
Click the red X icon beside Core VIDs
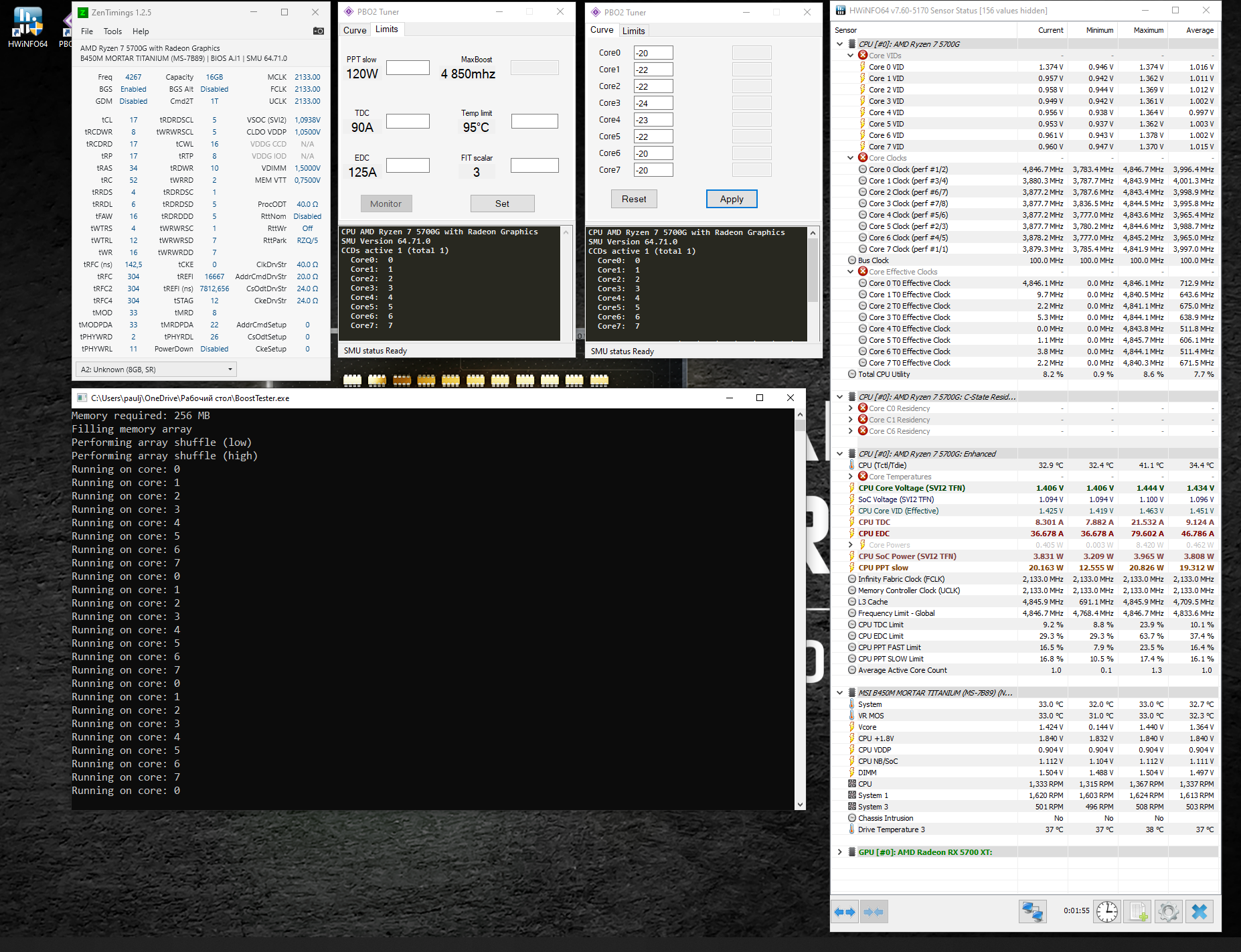[863, 56]
